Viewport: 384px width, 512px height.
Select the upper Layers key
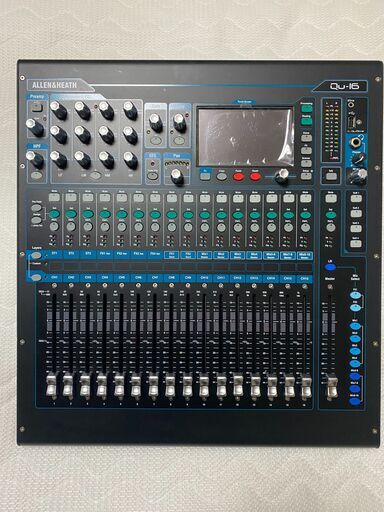pos(36,255)
